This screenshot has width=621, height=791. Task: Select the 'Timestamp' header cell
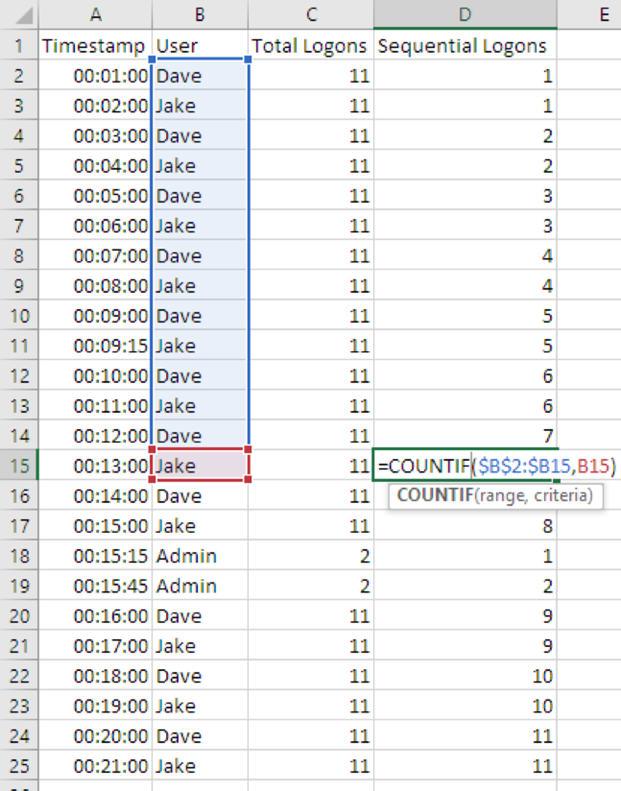coord(95,46)
